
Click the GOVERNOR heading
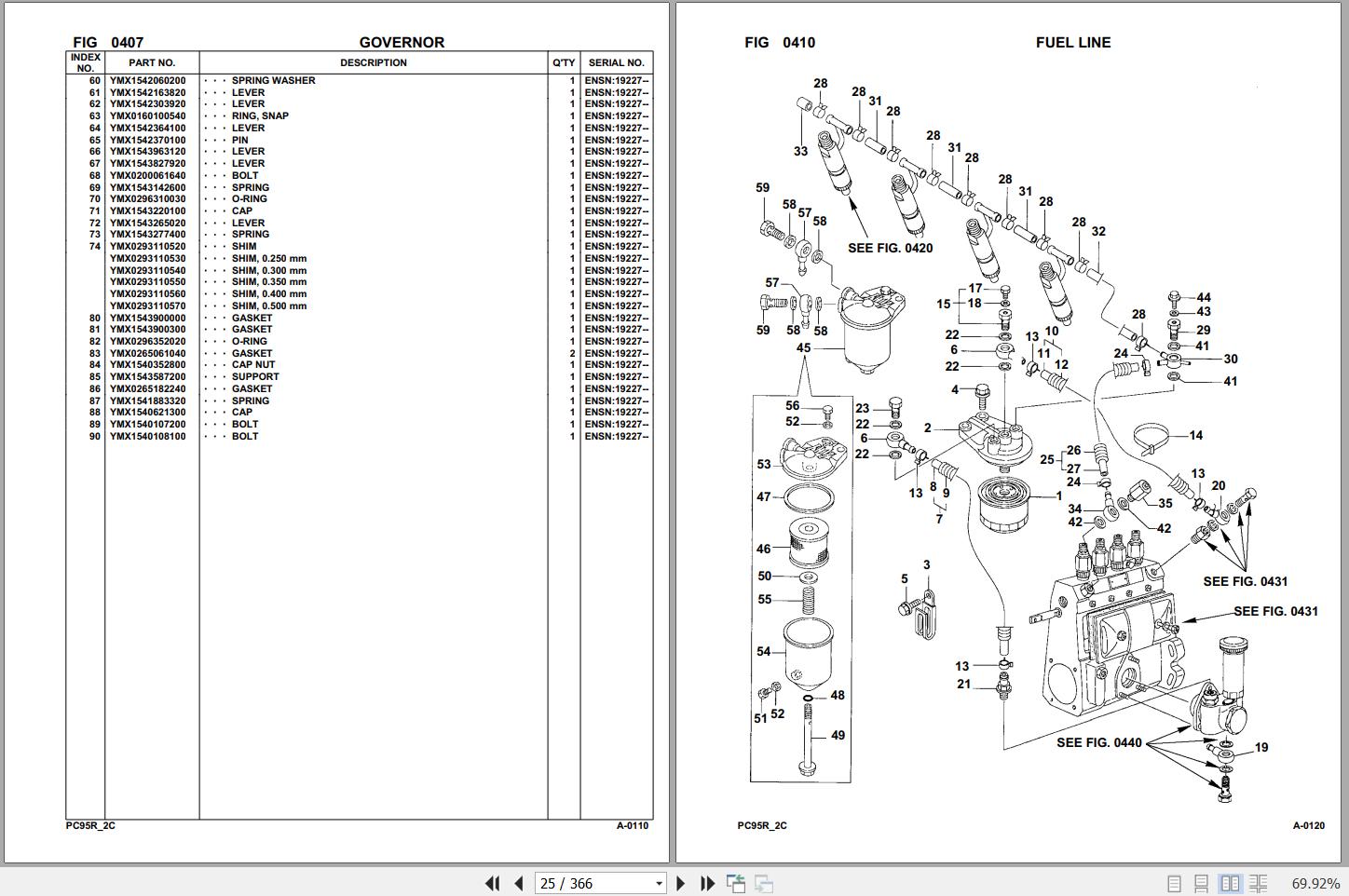pyautogui.click(x=402, y=43)
